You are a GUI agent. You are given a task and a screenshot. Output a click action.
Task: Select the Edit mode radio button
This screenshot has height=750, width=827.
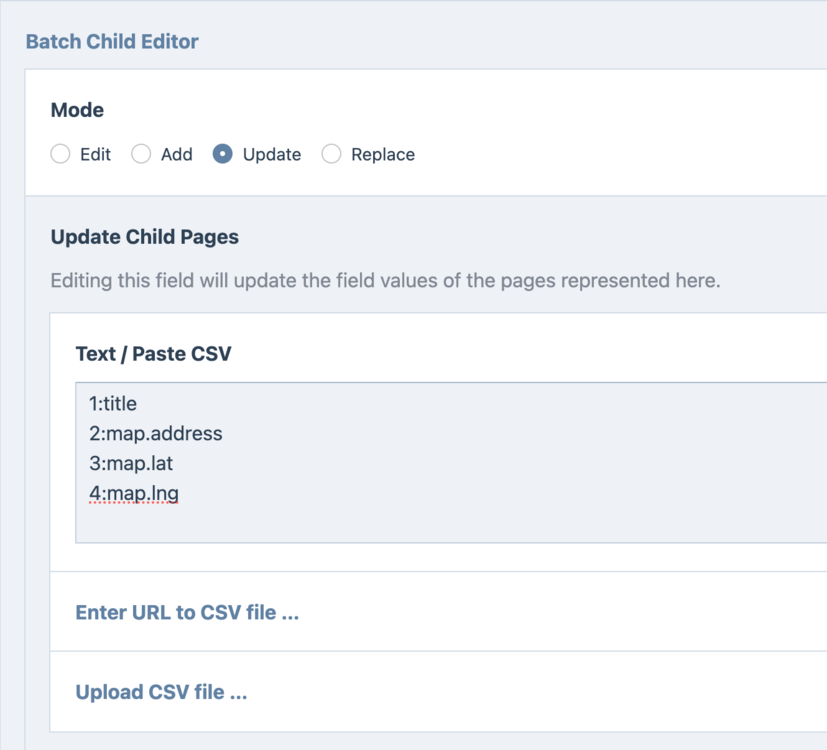61,154
